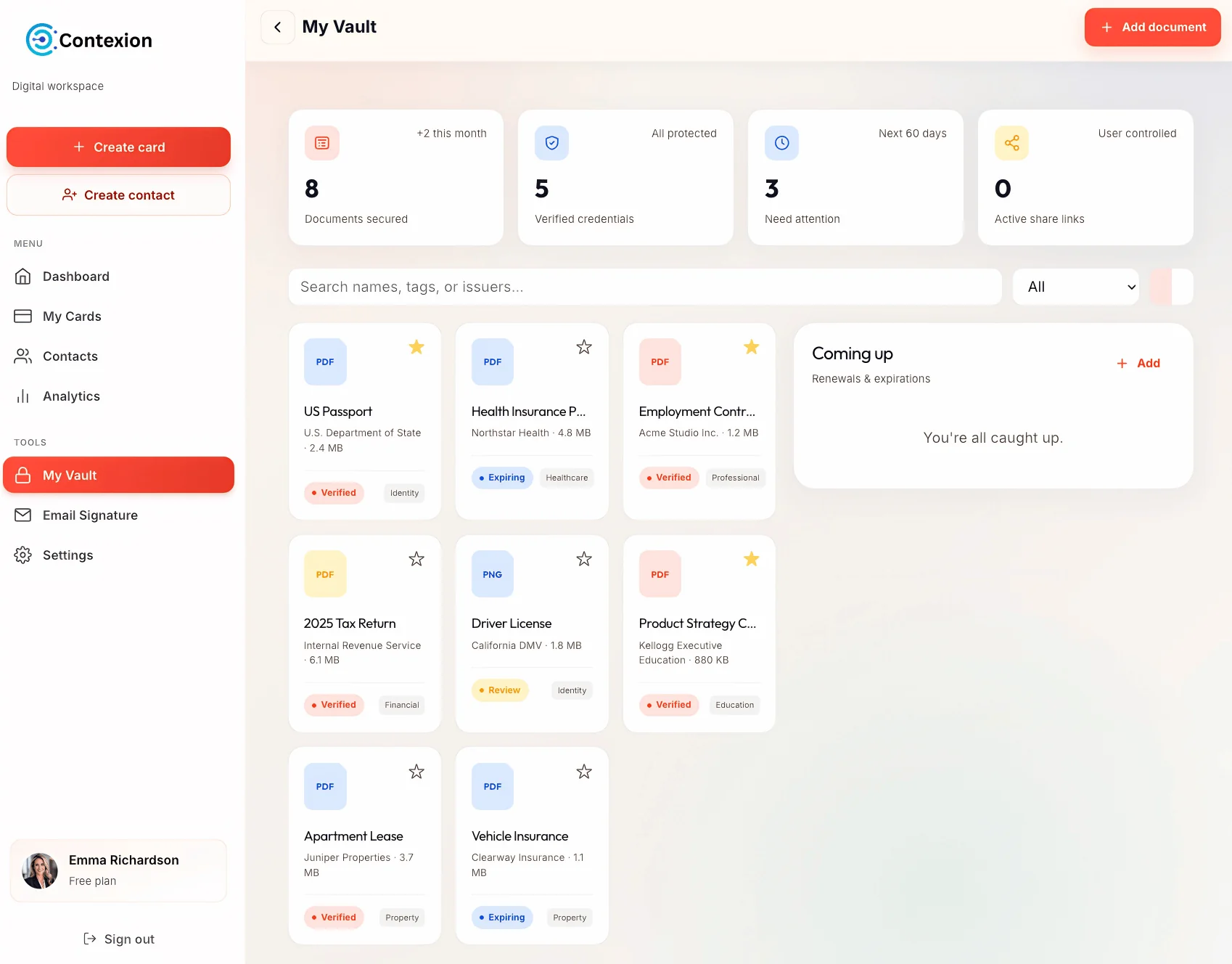Open the All filter dropdown
This screenshot has height=964, width=1232.
(x=1076, y=287)
